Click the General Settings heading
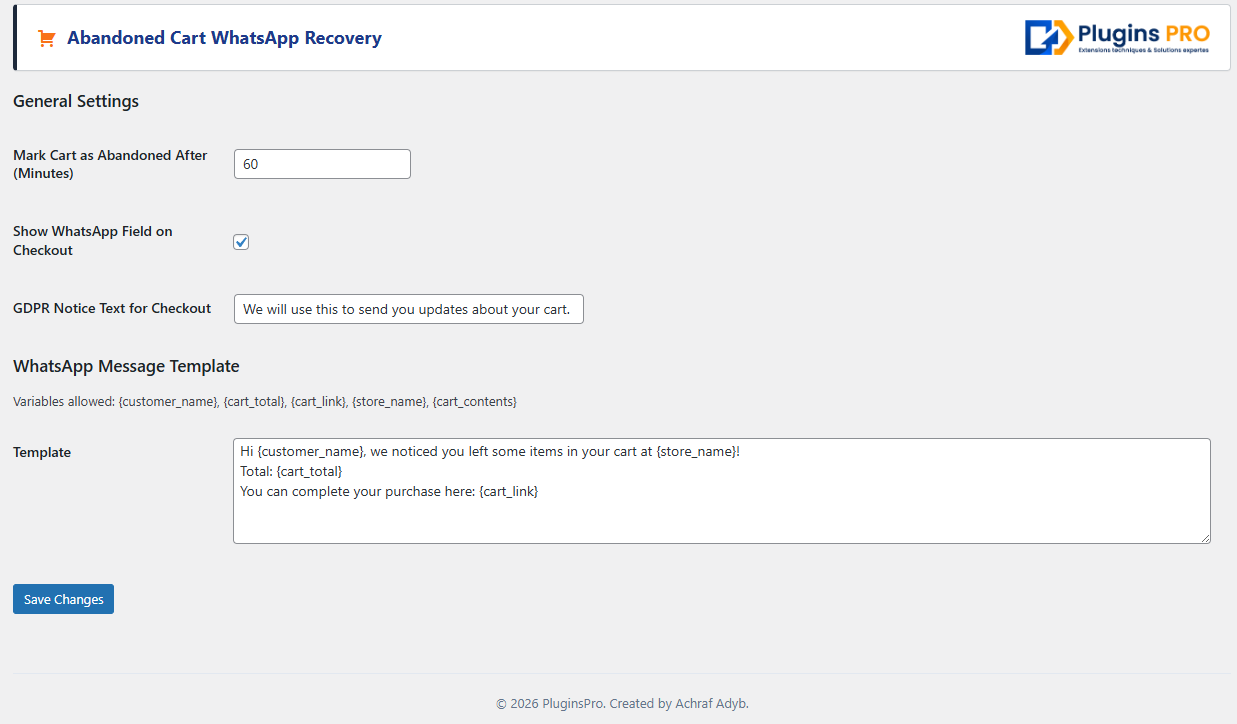The image size is (1237, 724). click(76, 101)
